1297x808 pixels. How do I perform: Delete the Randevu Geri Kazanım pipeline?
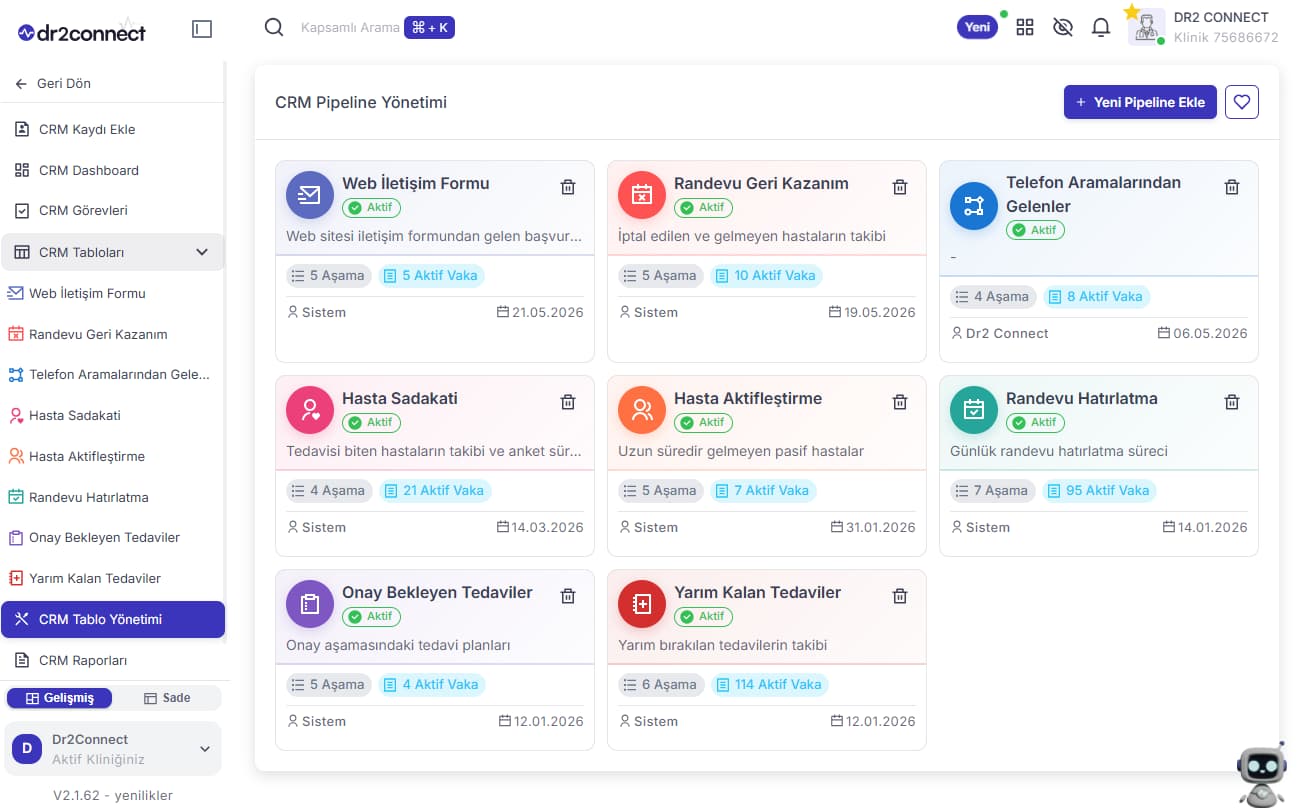pos(900,187)
